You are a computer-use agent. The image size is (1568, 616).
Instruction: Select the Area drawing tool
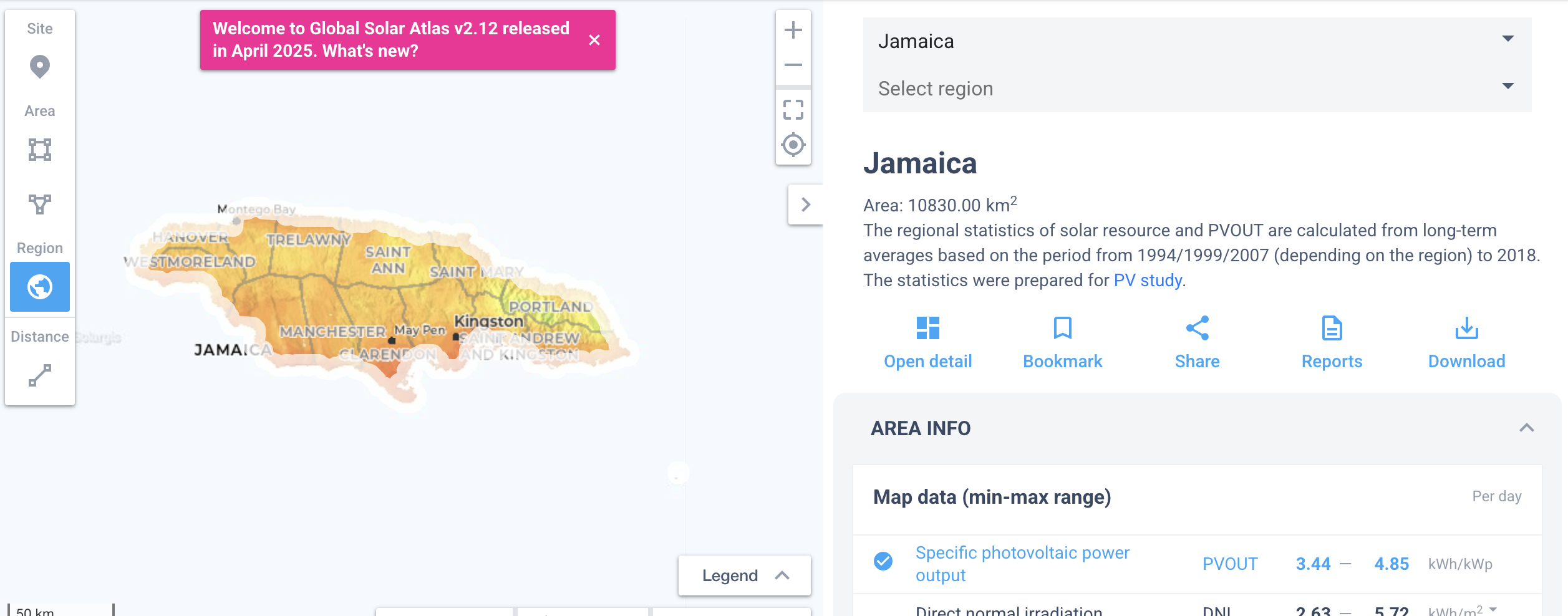pos(39,149)
